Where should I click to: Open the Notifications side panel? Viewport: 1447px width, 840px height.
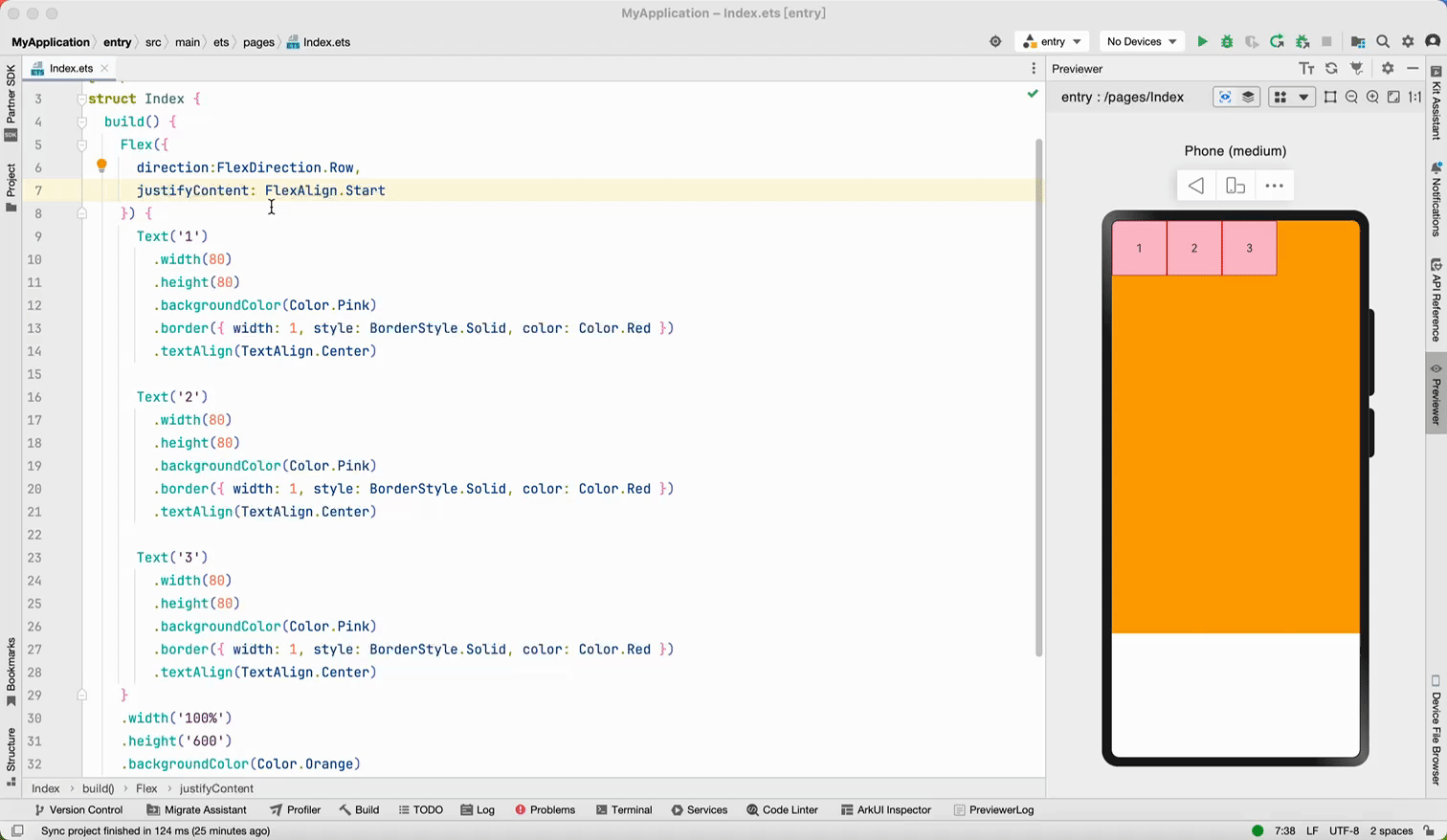click(1436, 199)
